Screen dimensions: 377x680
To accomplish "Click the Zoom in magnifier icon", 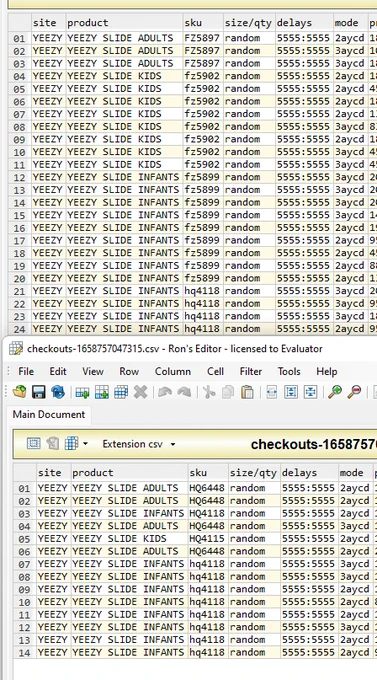I will click(334, 392).
